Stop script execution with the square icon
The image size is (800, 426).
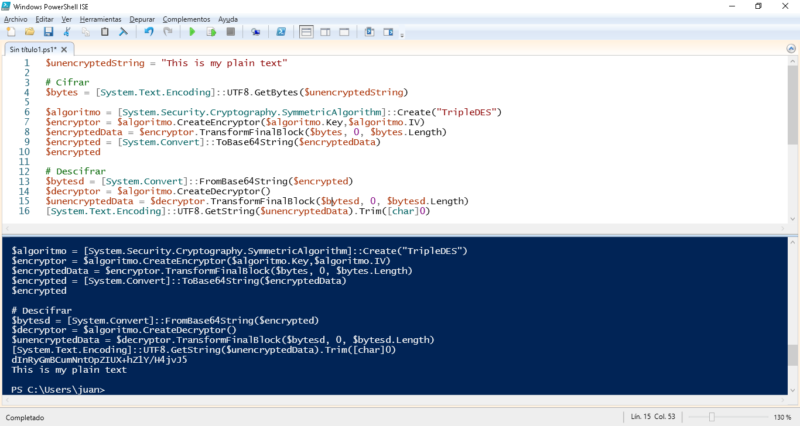(x=231, y=32)
